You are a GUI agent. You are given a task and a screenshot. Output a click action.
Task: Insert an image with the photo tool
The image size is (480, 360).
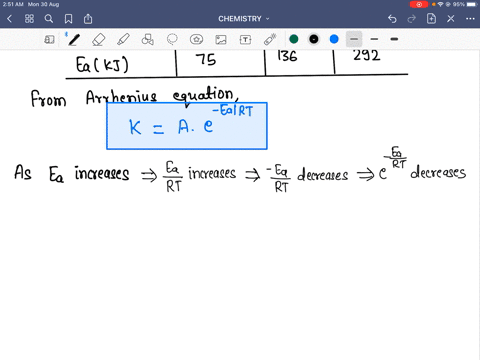[x=221, y=40]
